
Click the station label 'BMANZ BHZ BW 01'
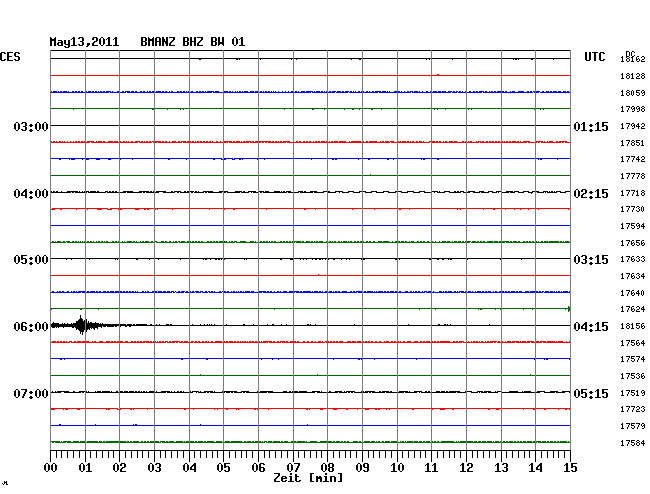tap(193, 42)
